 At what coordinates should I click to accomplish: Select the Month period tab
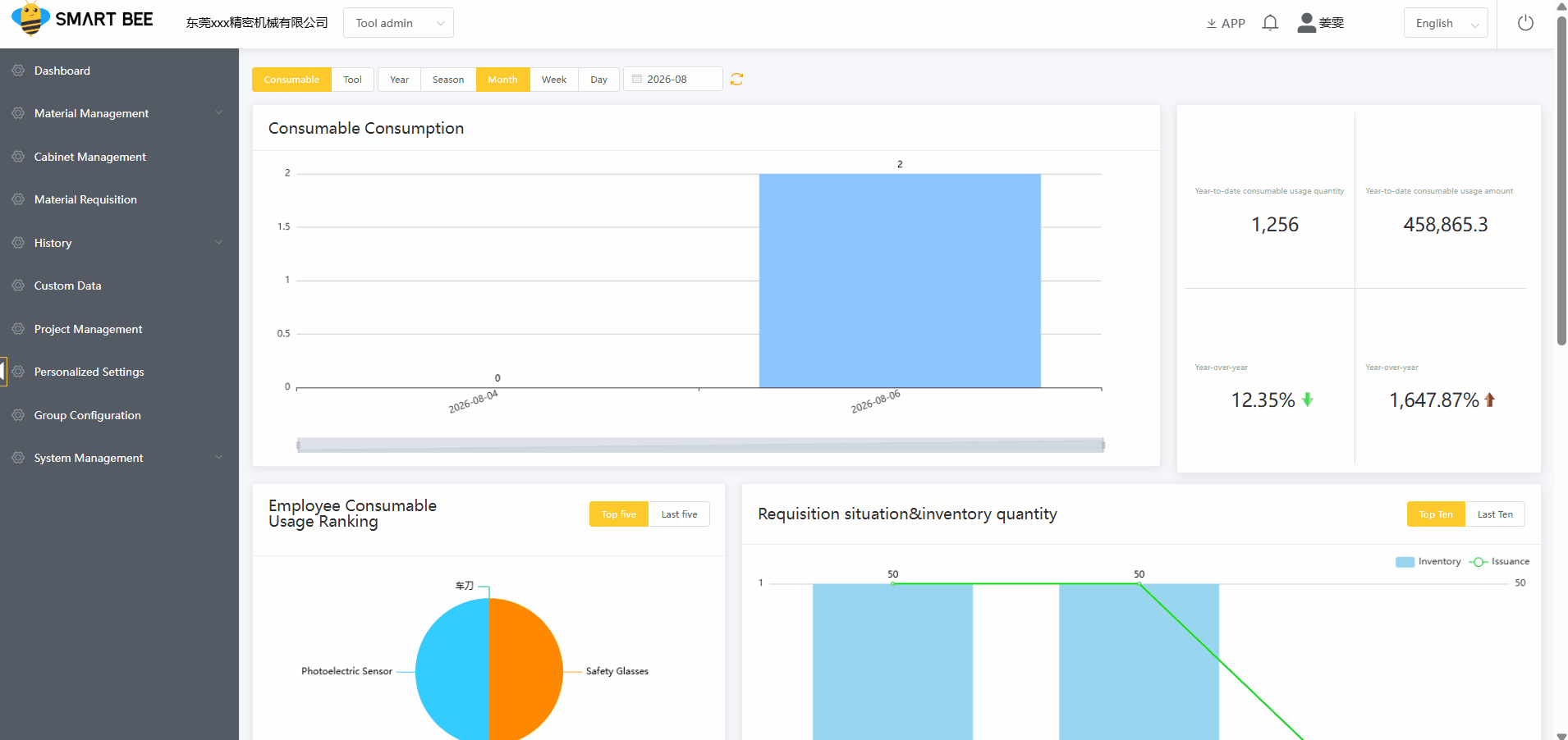pos(502,80)
